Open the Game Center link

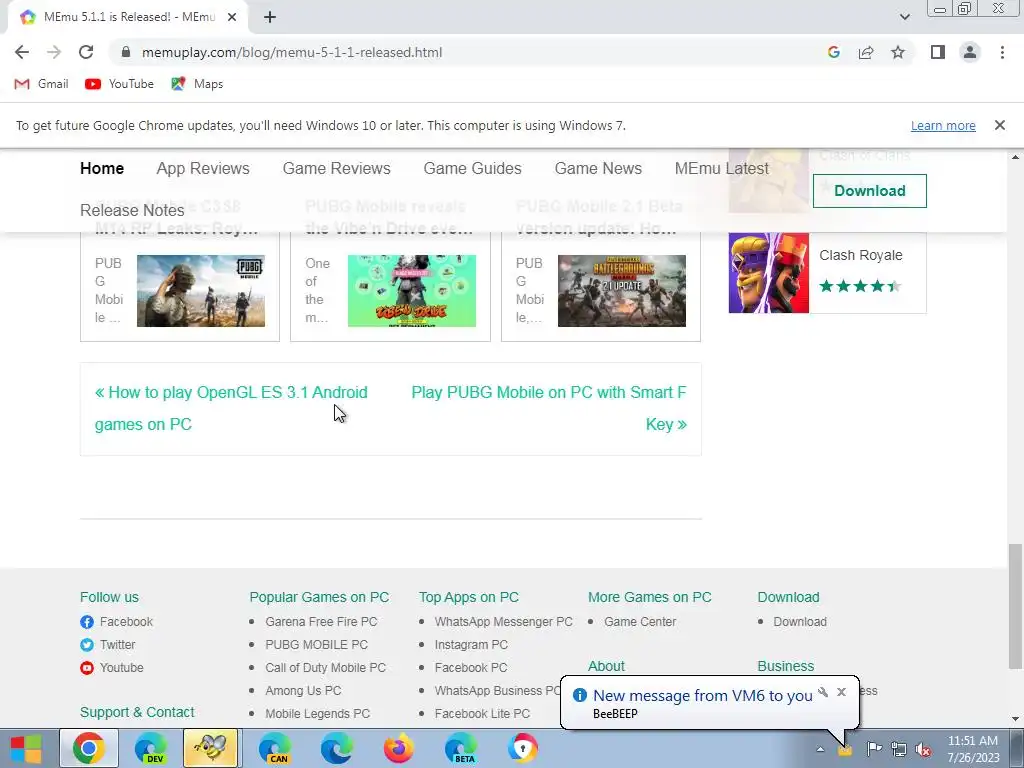click(x=640, y=622)
